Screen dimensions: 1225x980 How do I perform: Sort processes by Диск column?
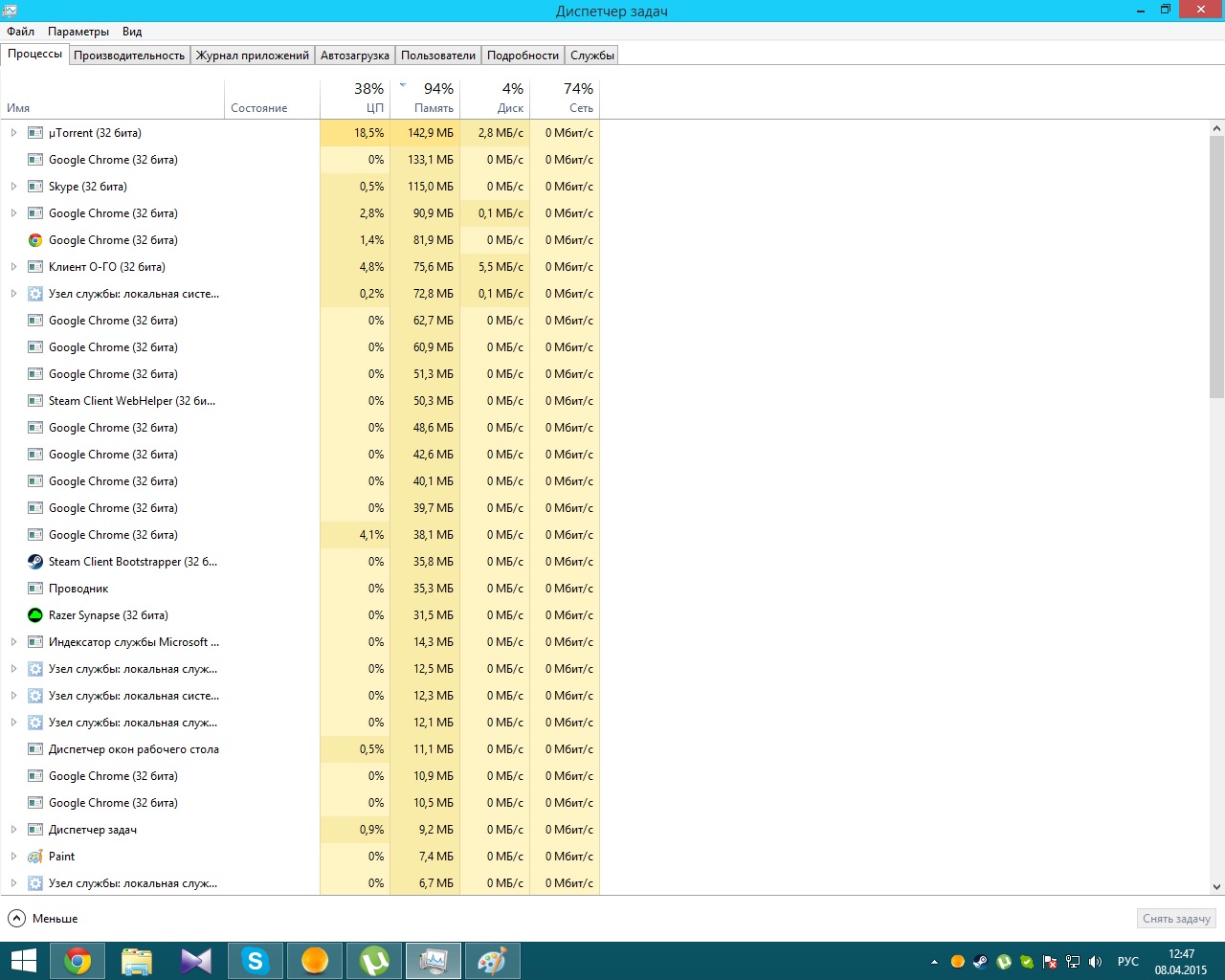(x=495, y=98)
